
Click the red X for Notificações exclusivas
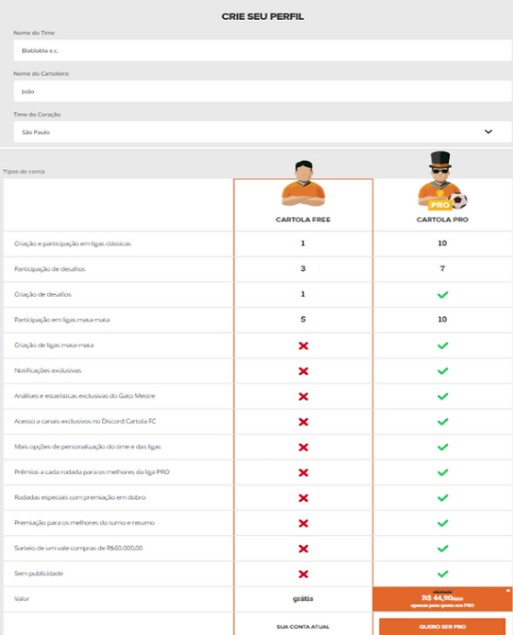coord(303,371)
